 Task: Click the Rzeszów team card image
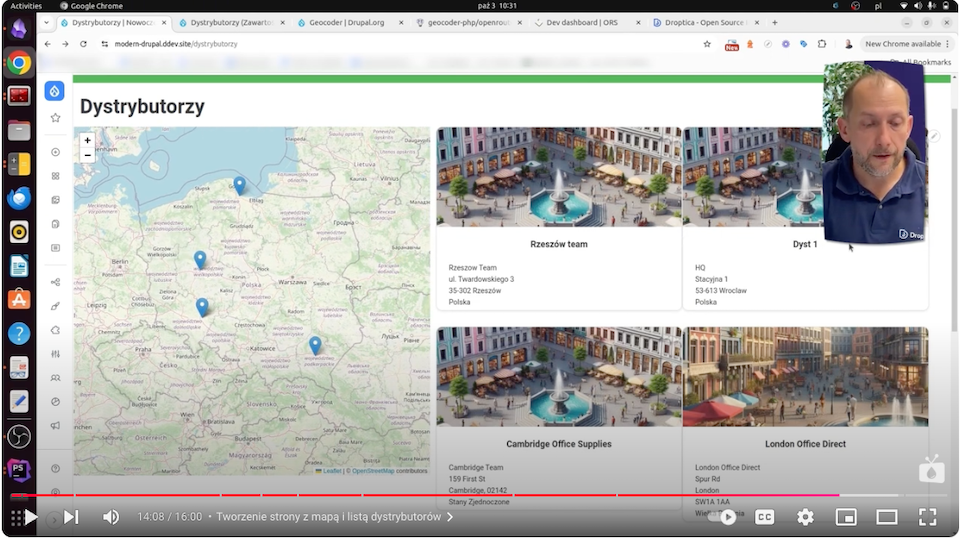point(558,177)
